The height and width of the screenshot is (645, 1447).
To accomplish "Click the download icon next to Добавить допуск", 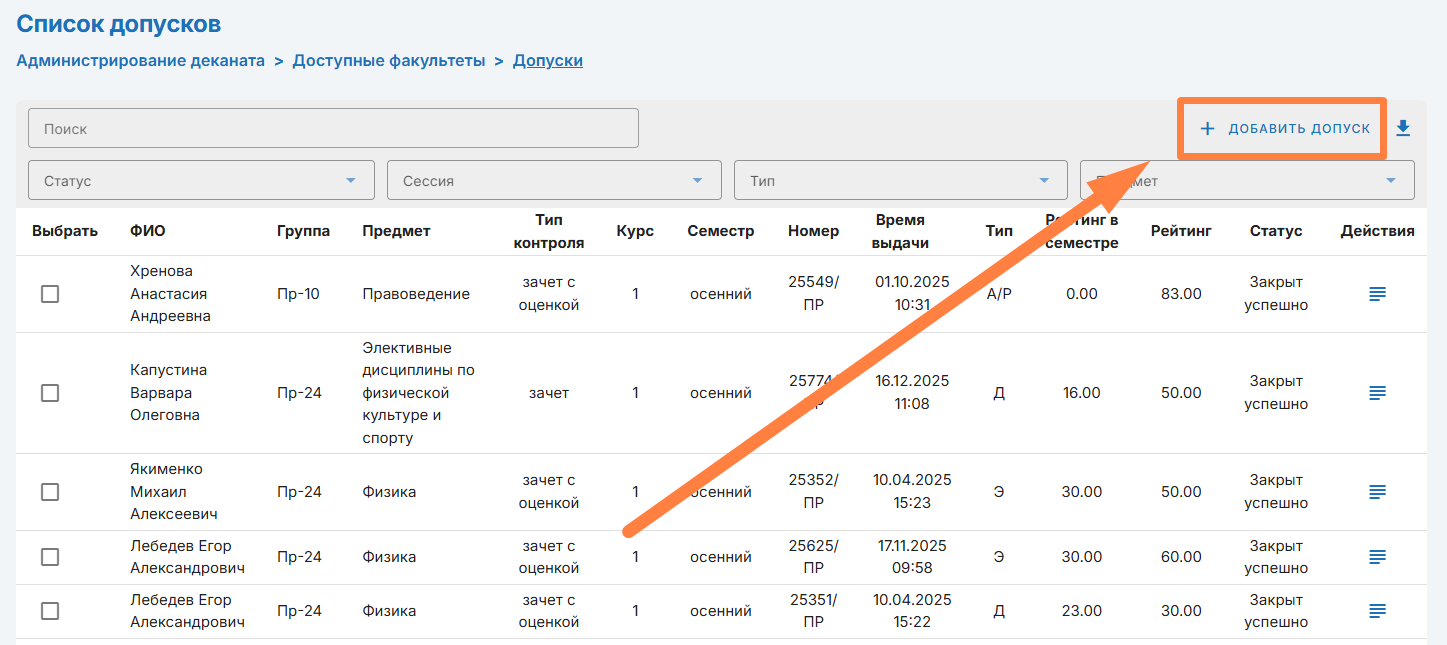I will click(1403, 128).
